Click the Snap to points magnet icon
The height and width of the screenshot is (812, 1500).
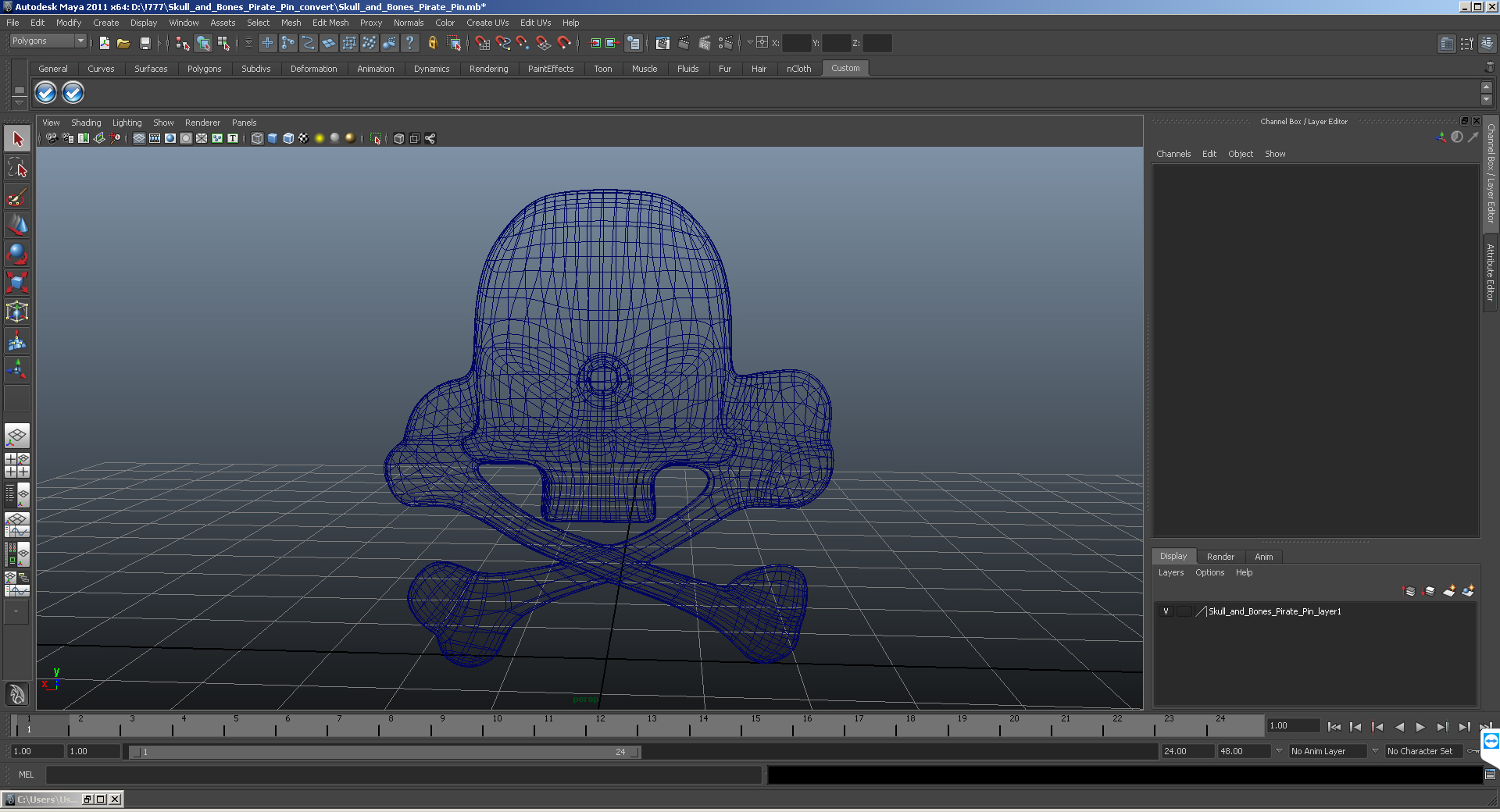[x=523, y=43]
